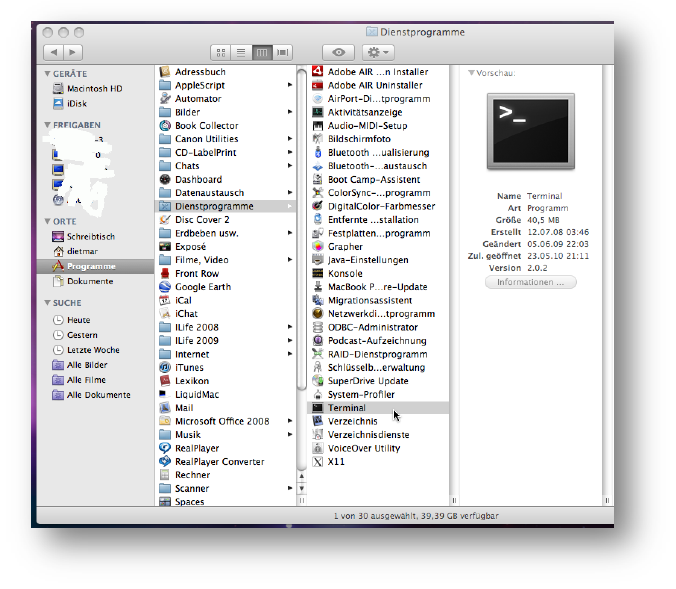The height and width of the screenshot is (589, 676).
Task: Select the X11 app icon
Action: coord(318,461)
